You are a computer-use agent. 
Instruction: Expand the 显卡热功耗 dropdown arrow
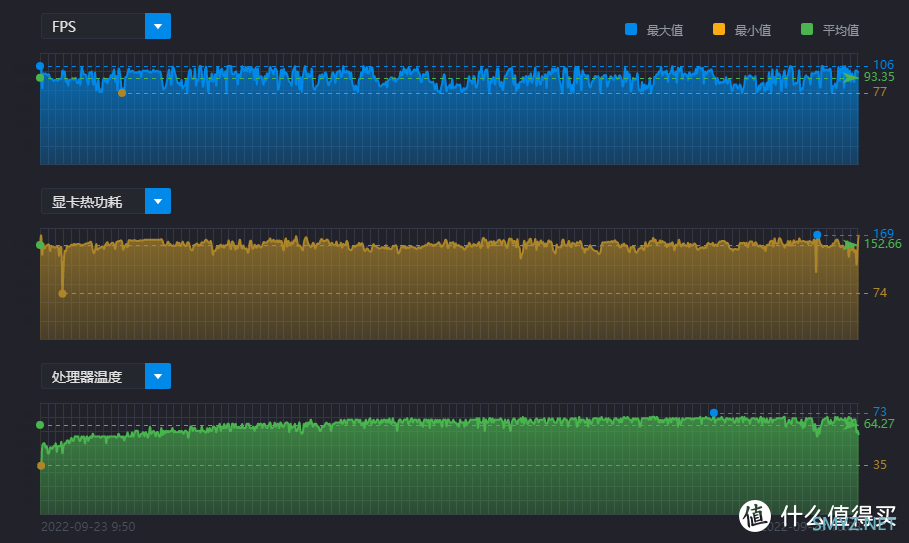point(158,202)
